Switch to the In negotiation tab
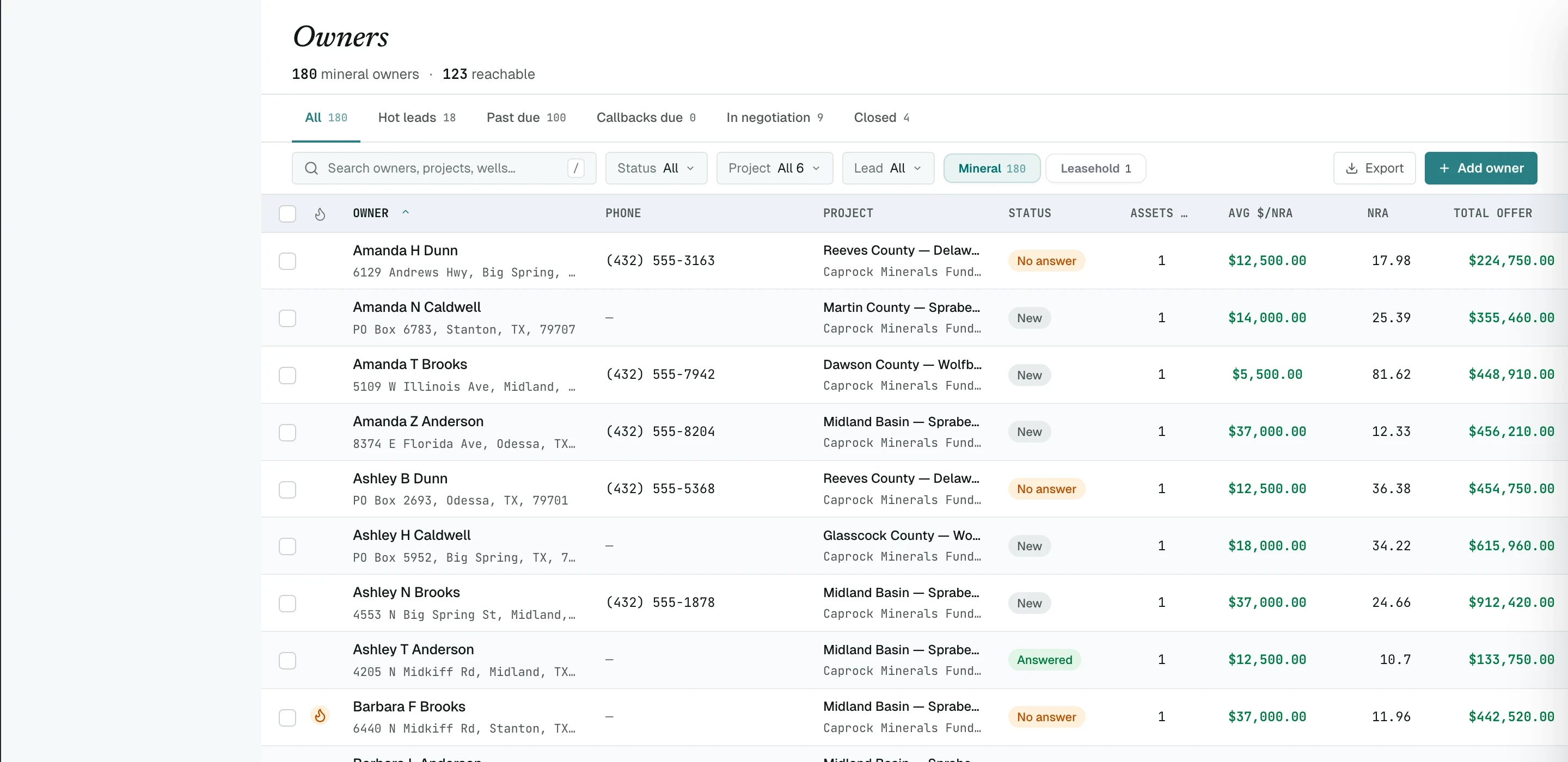 [x=774, y=118]
